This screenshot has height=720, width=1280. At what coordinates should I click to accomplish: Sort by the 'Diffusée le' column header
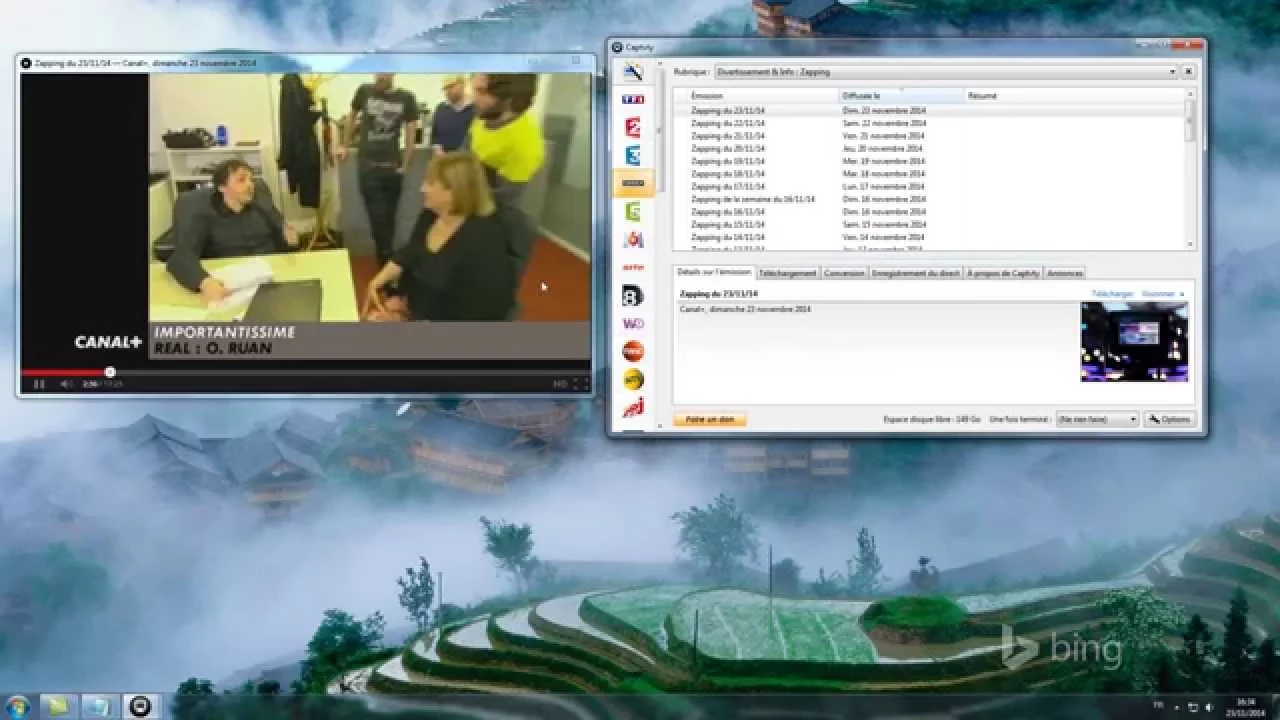tap(901, 96)
